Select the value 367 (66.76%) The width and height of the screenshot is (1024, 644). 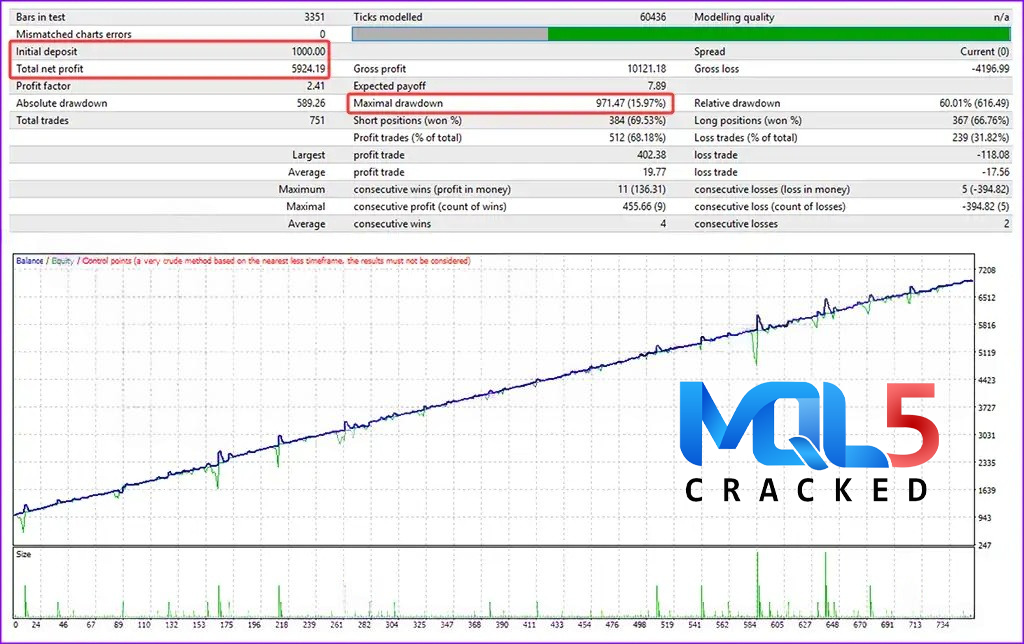pyautogui.click(x=980, y=120)
